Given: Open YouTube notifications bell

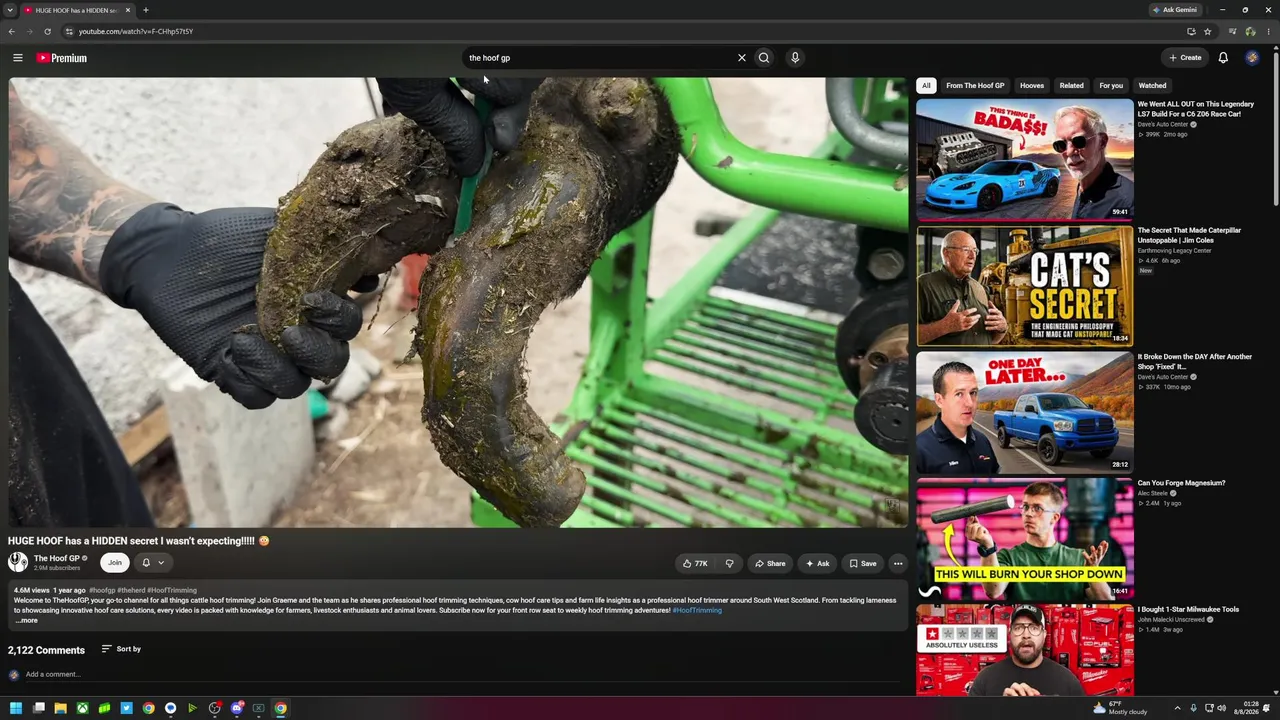Looking at the screenshot, I should (x=1223, y=58).
